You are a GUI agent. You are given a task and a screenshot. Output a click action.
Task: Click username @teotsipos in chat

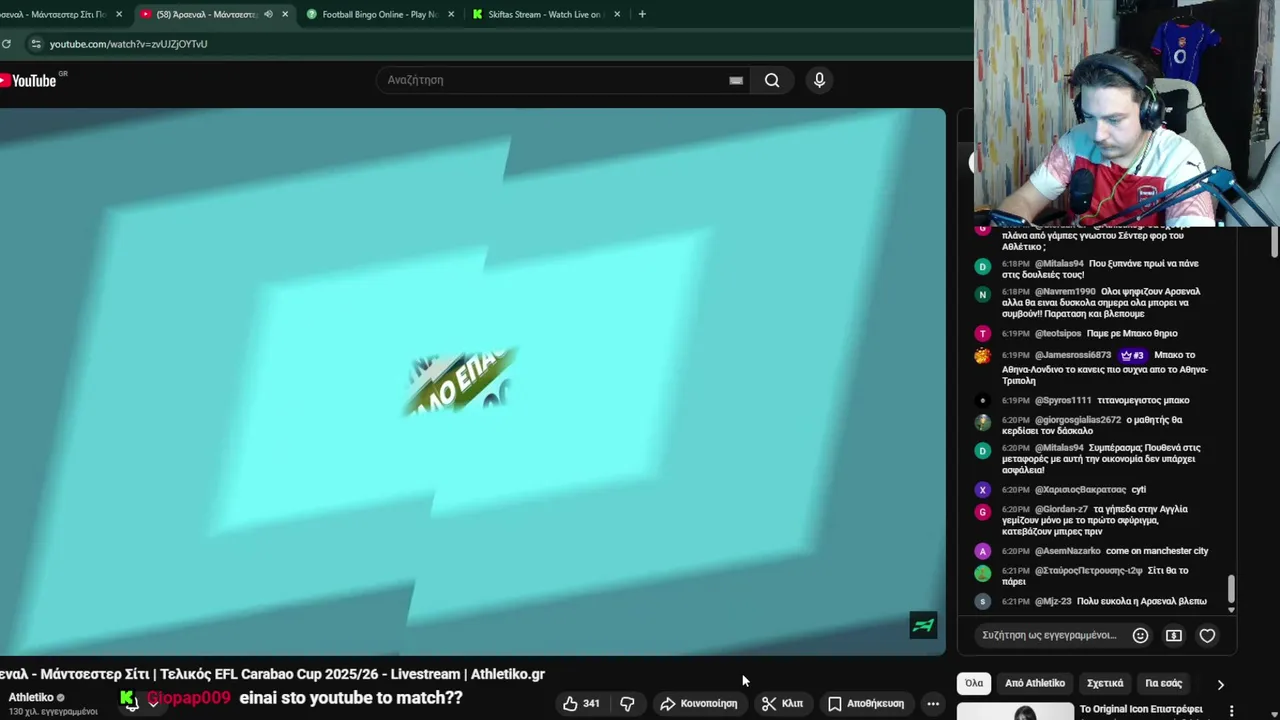click(1058, 333)
